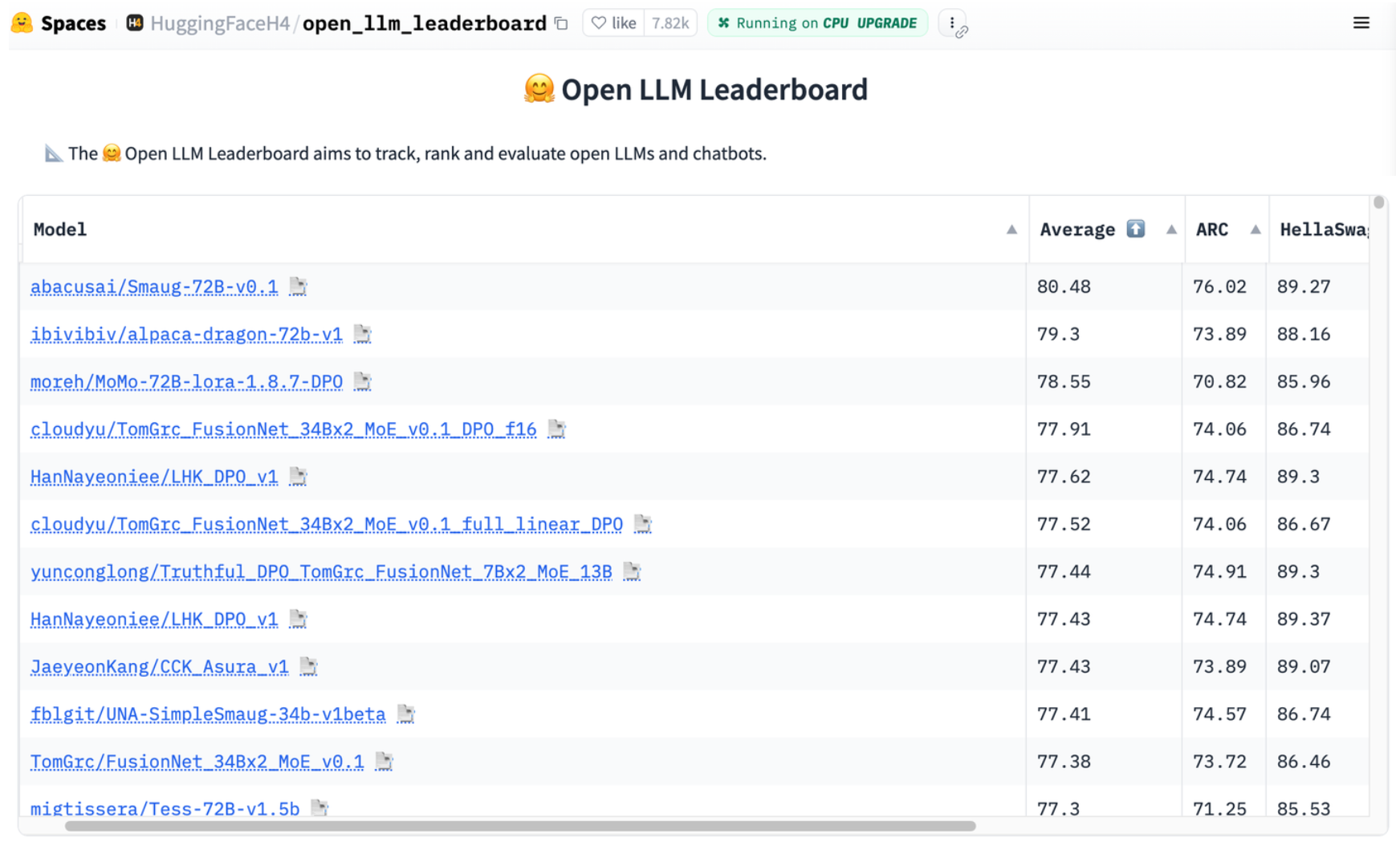The height and width of the screenshot is (846, 1400).
Task: Open cloudyu TomGrc_FusionNet DPO_f16 model link
Action: (283, 429)
